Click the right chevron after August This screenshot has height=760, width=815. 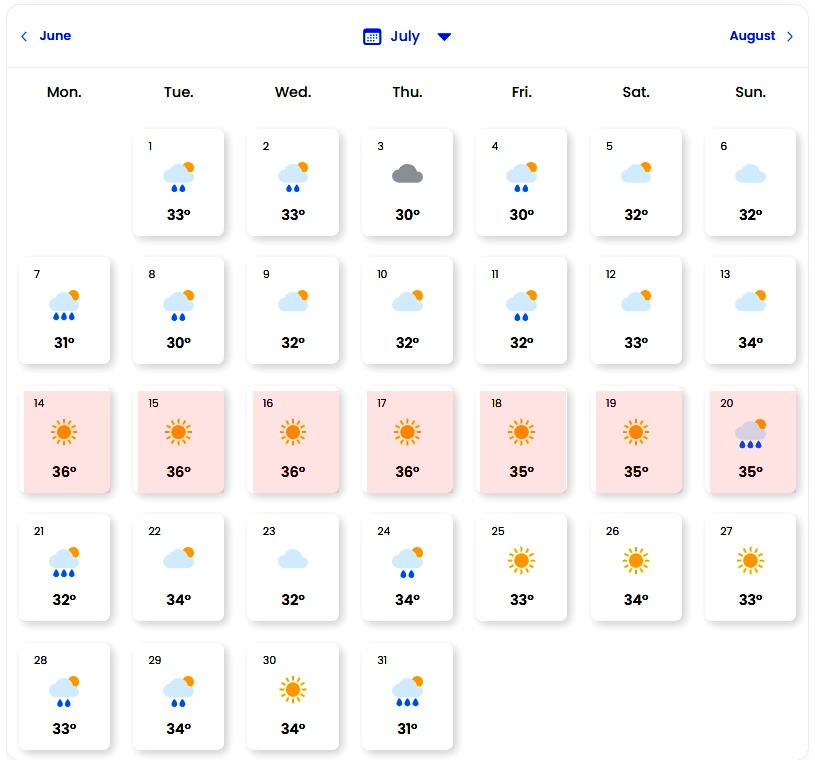pos(790,37)
